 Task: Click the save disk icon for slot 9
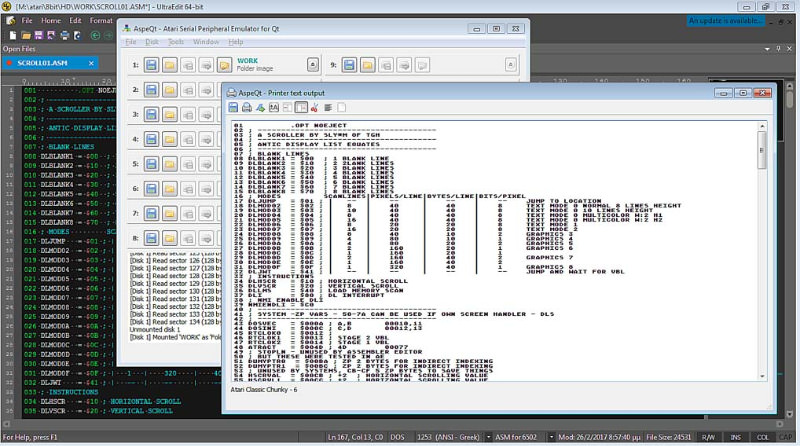coord(350,65)
